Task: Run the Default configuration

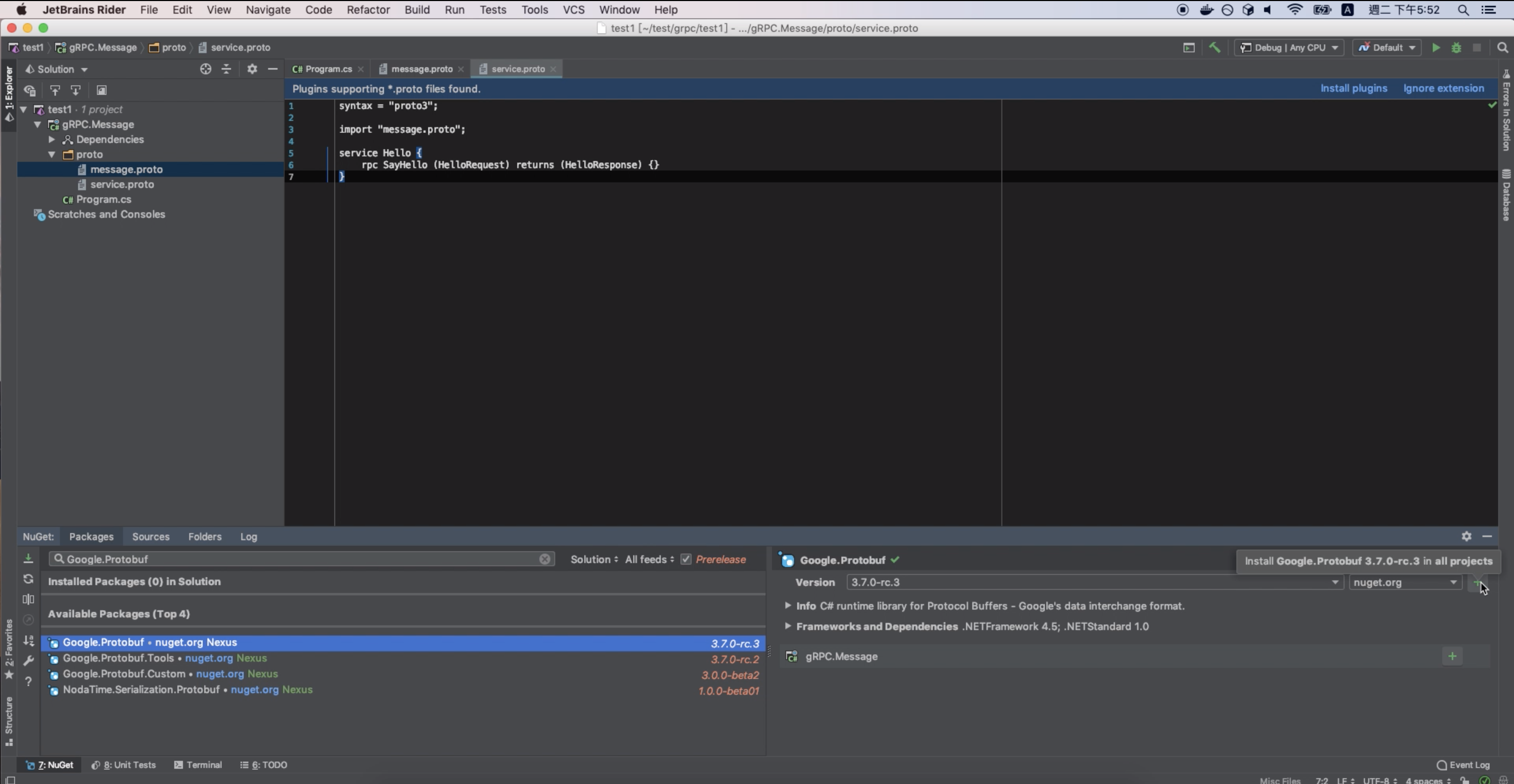Action: click(1436, 48)
